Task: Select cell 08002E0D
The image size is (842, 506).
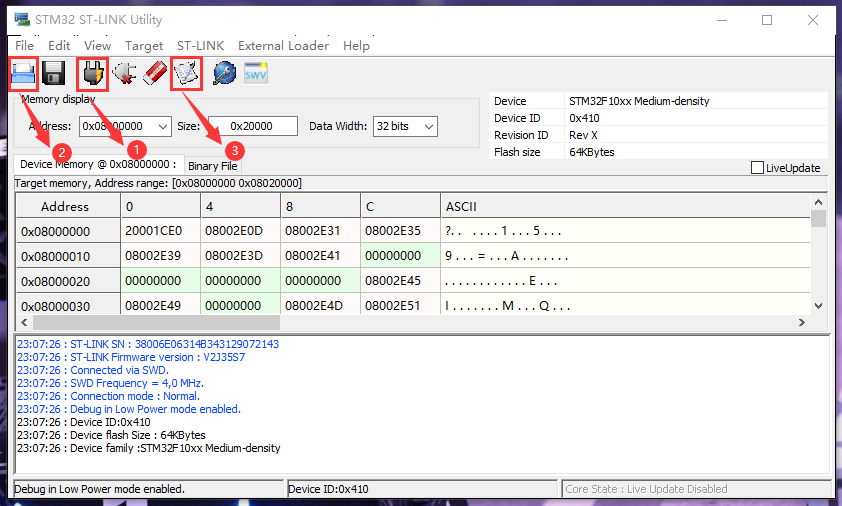Action: [x=241, y=231]
